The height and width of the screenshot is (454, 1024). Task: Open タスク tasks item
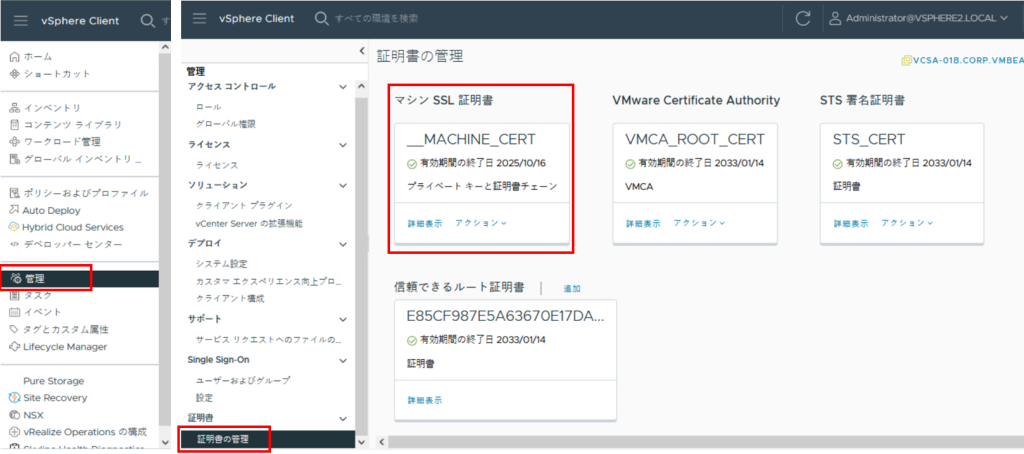tap(31, 295)
